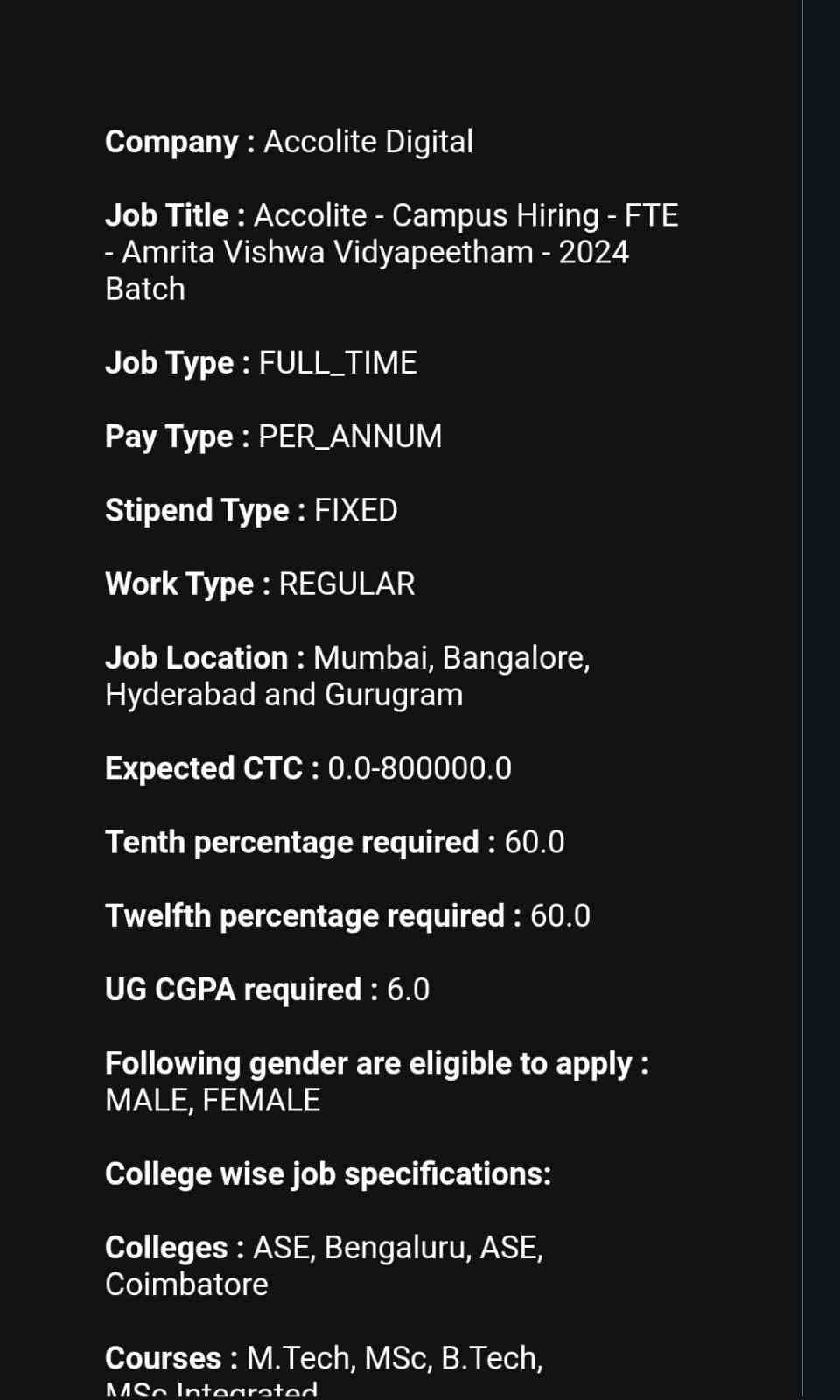The height and width of the screenshot is (1400, 840).
Task: Select the UG CGPA required line
Action: pos(267,990)
